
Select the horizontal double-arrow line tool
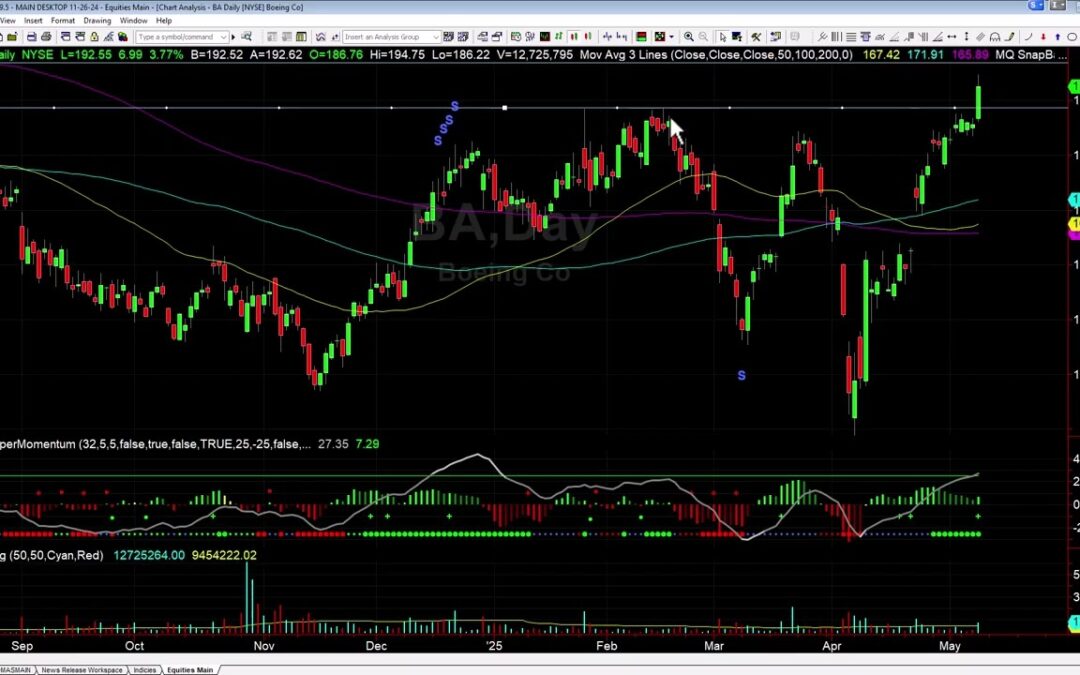[951, 37]
